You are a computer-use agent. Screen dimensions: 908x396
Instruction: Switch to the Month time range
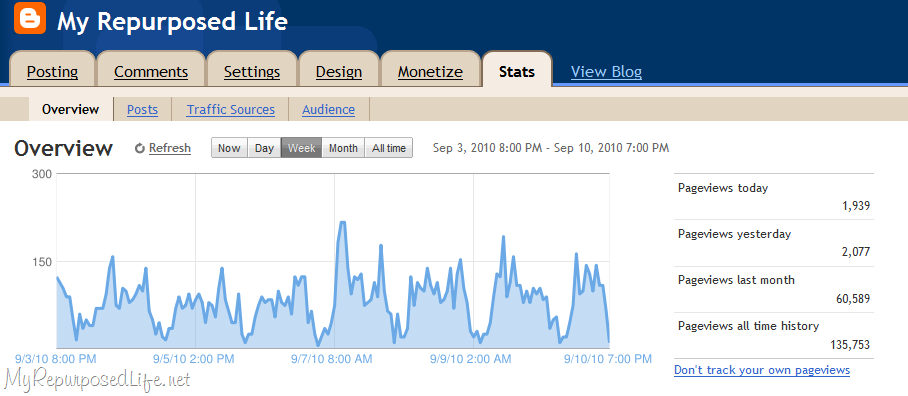pyautogui.click(x=343, y=148)
